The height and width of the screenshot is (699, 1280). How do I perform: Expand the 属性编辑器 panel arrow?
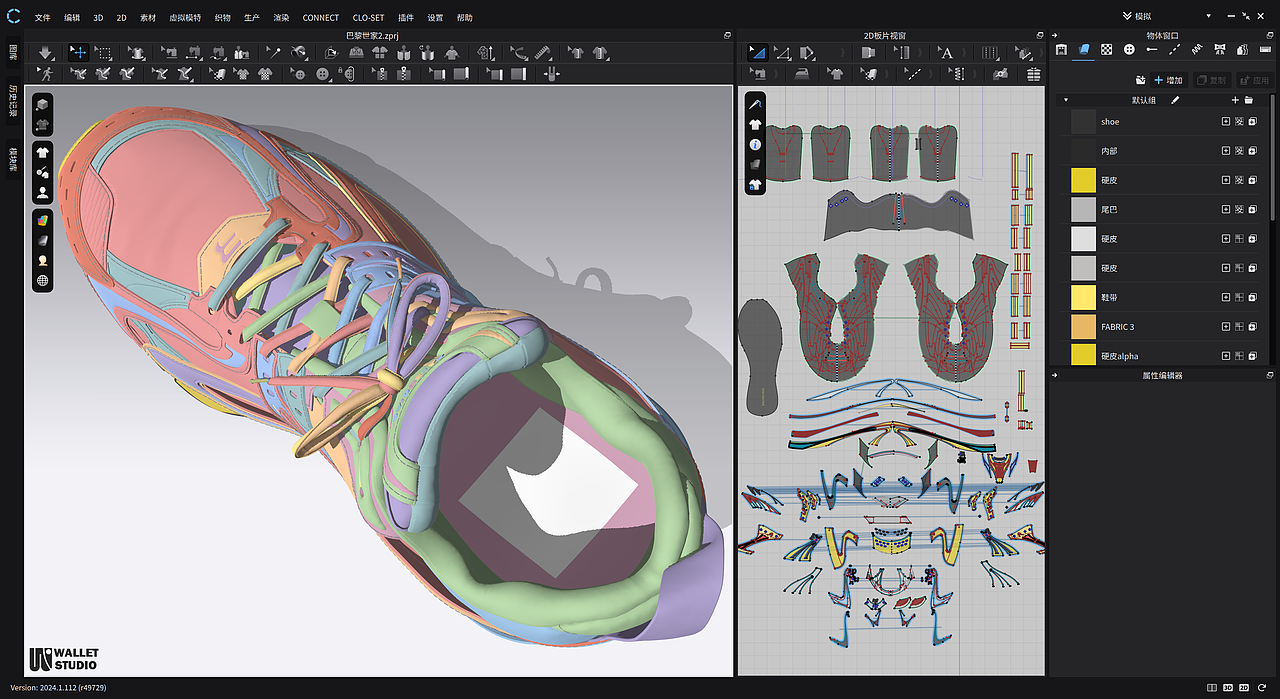click(x=1056, y=375)
